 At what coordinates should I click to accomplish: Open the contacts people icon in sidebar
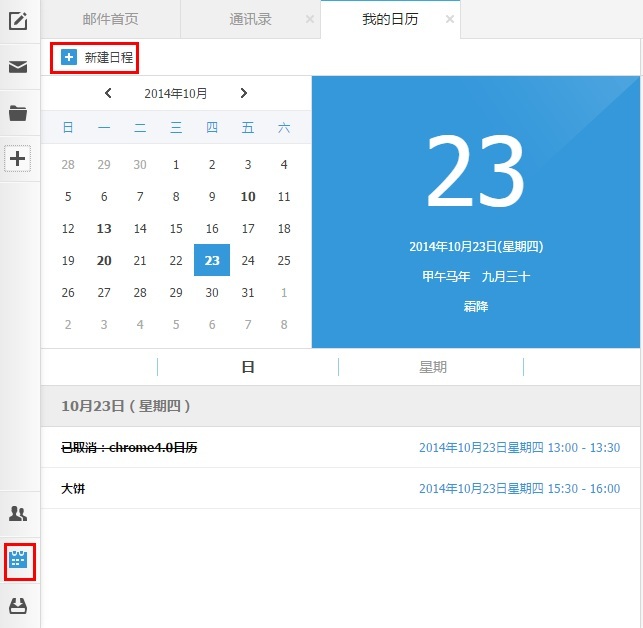coord(18,514)
